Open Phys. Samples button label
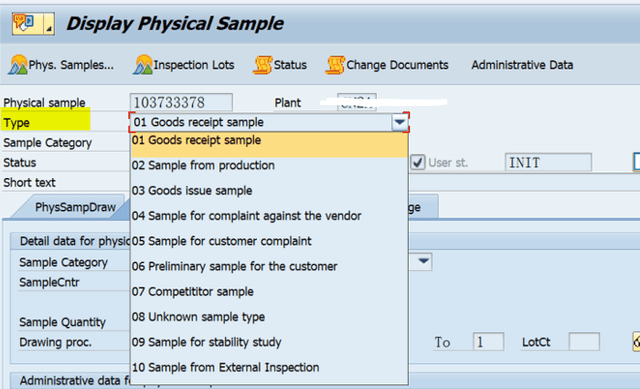640x389 pixels. [x=71, y=65]
